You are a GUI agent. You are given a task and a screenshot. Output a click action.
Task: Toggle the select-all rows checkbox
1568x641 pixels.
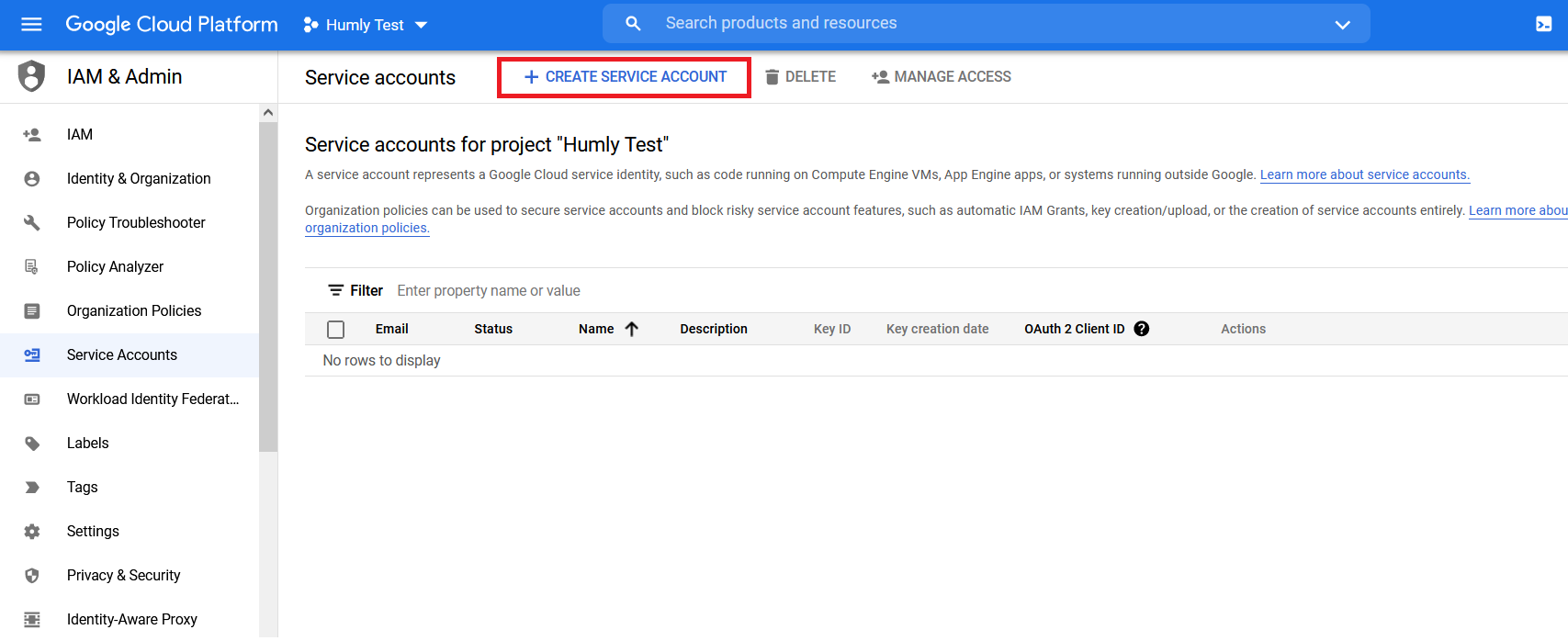[x=336, y=330]
